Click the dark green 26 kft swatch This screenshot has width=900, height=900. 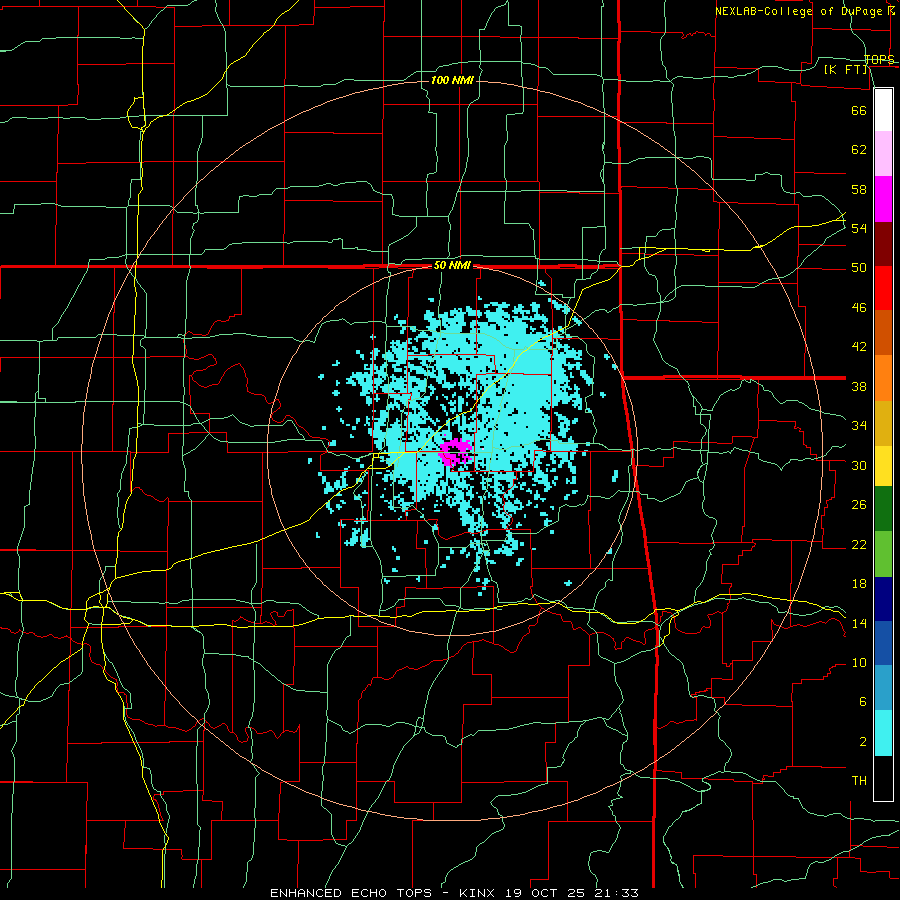coord(883,509)
